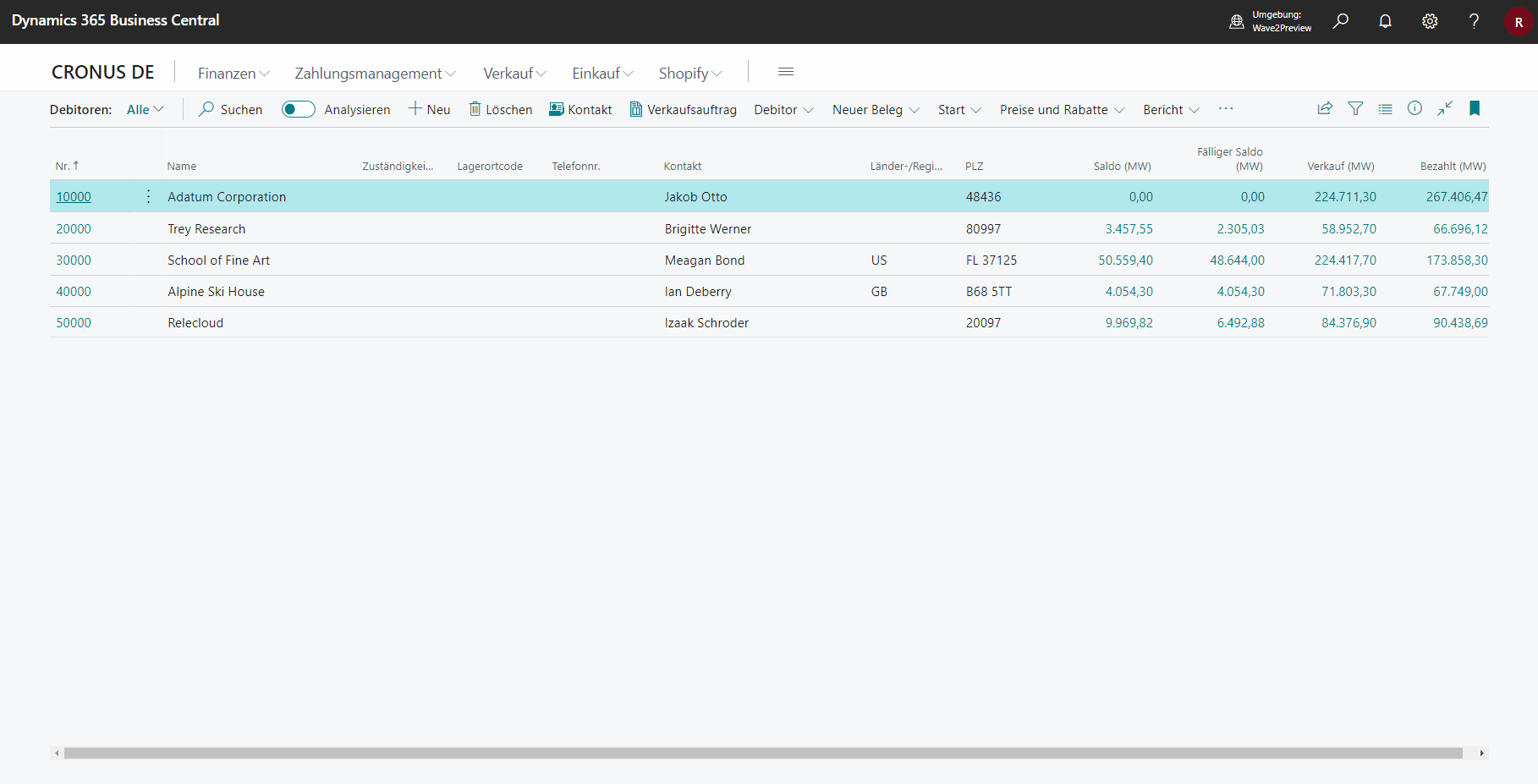Screen dimensions: 1538x784
Task: Click the bookmark page icon
Action: pos(1475,108)
